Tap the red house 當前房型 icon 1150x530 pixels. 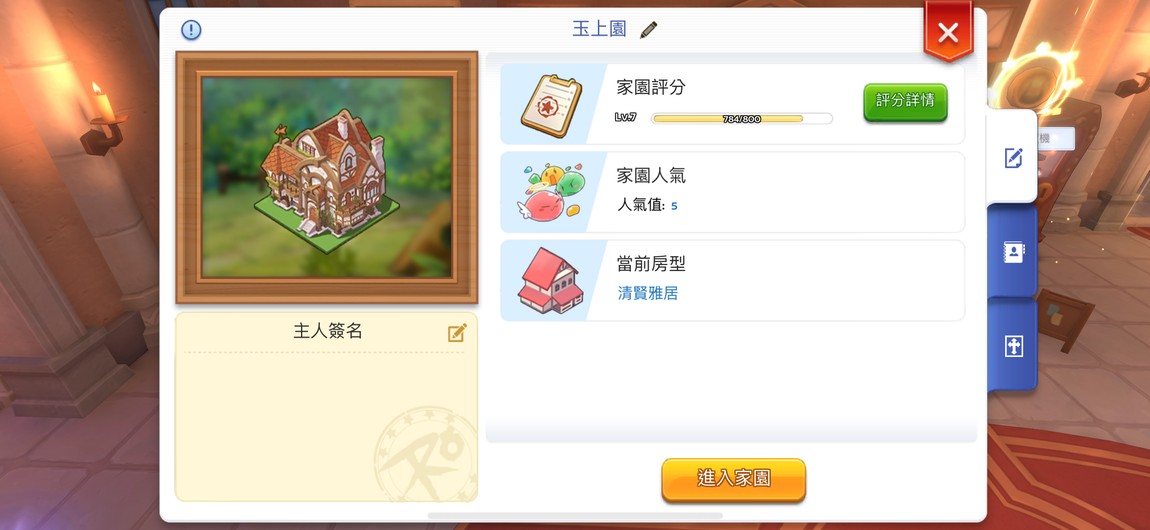pos(550,281)
